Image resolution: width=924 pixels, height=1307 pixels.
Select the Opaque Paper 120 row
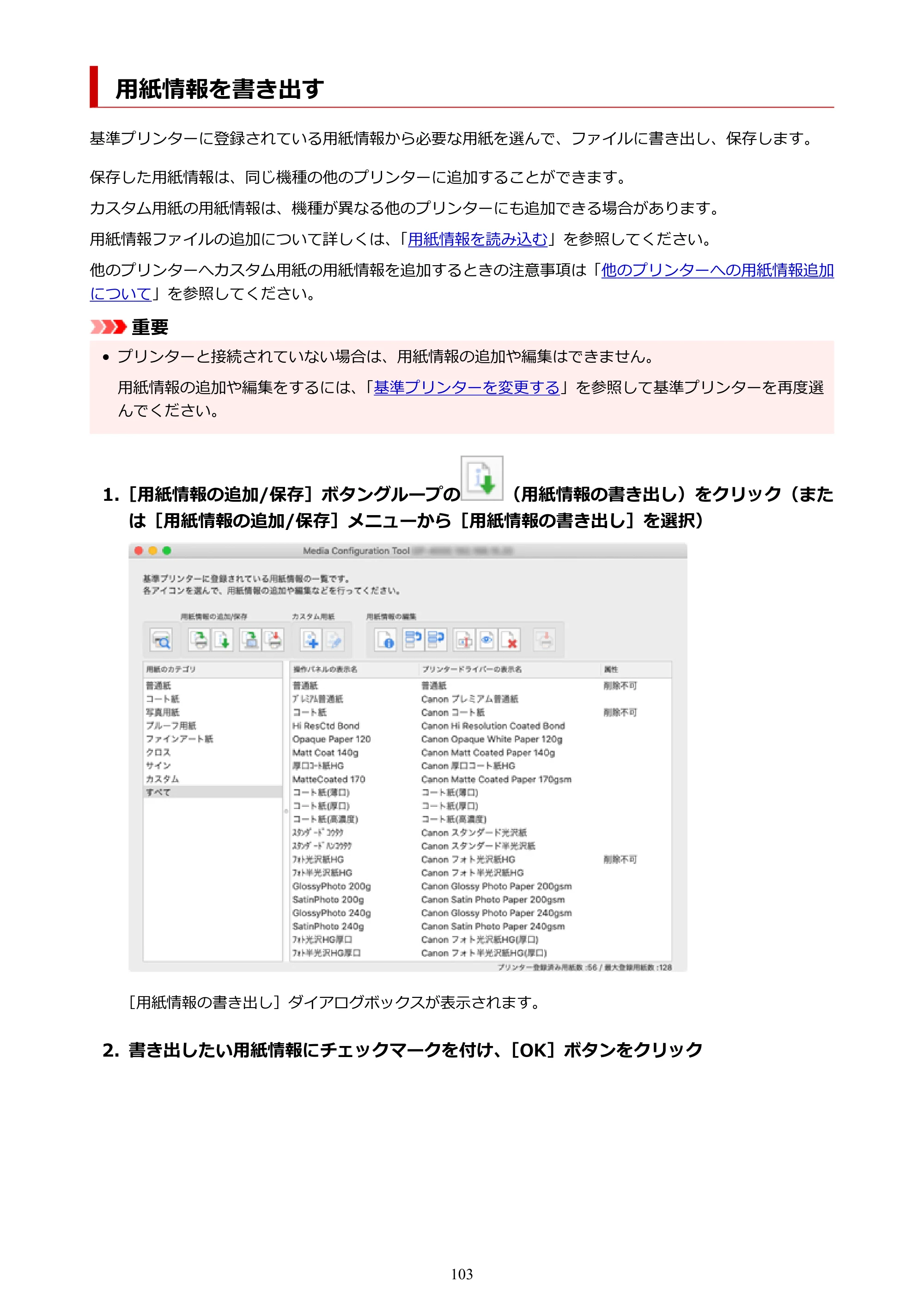pyautogui.click(x=480, y=739)
